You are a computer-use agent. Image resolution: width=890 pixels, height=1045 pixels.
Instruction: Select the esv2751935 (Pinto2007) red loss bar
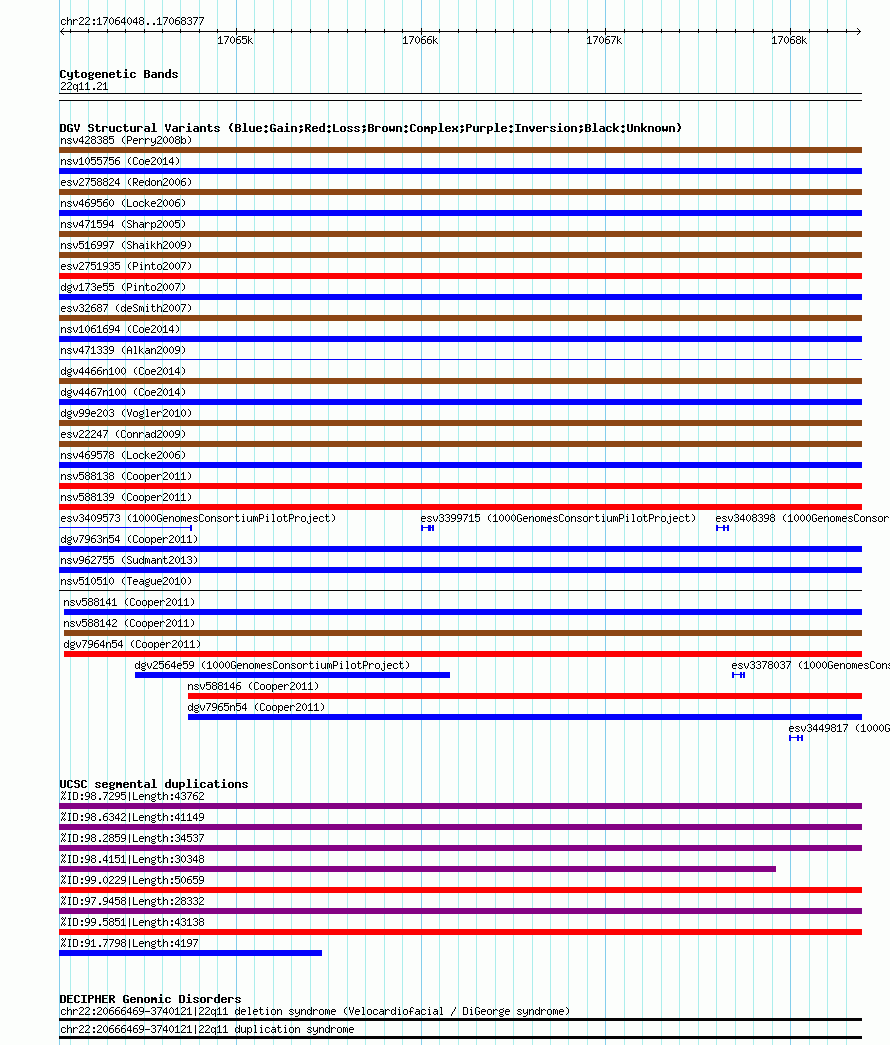click(x=461, y=276)
